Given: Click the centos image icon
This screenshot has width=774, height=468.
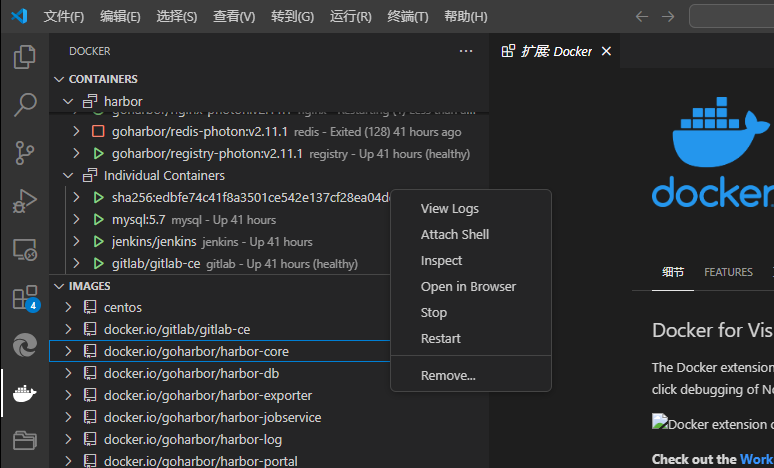Looking at the screenshot, I should (90, 308).
